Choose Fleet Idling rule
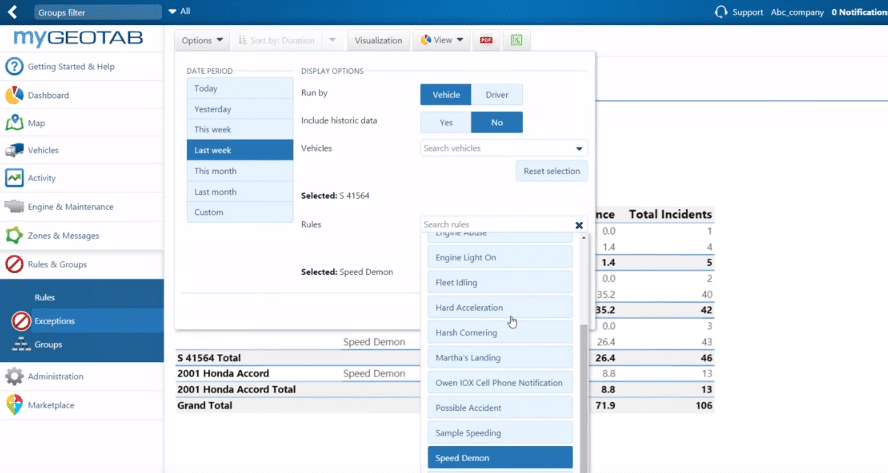Image resolution: width=888 pixels, height=473 pixels. point(500,282)
